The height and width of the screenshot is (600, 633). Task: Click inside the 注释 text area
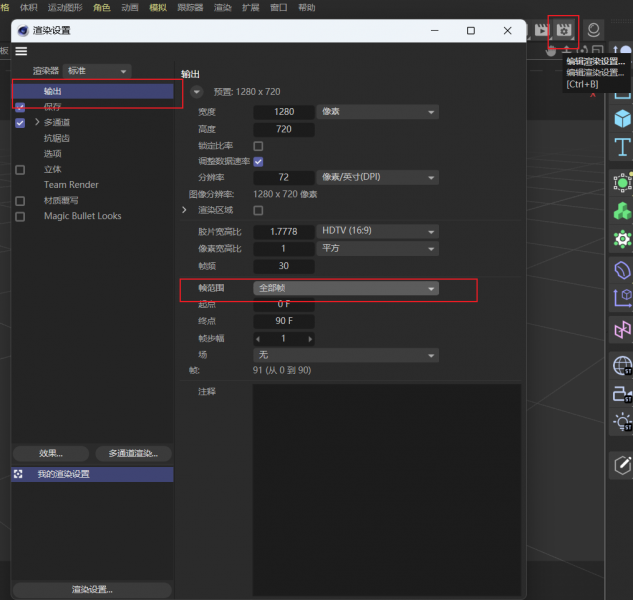click(387, 490)
